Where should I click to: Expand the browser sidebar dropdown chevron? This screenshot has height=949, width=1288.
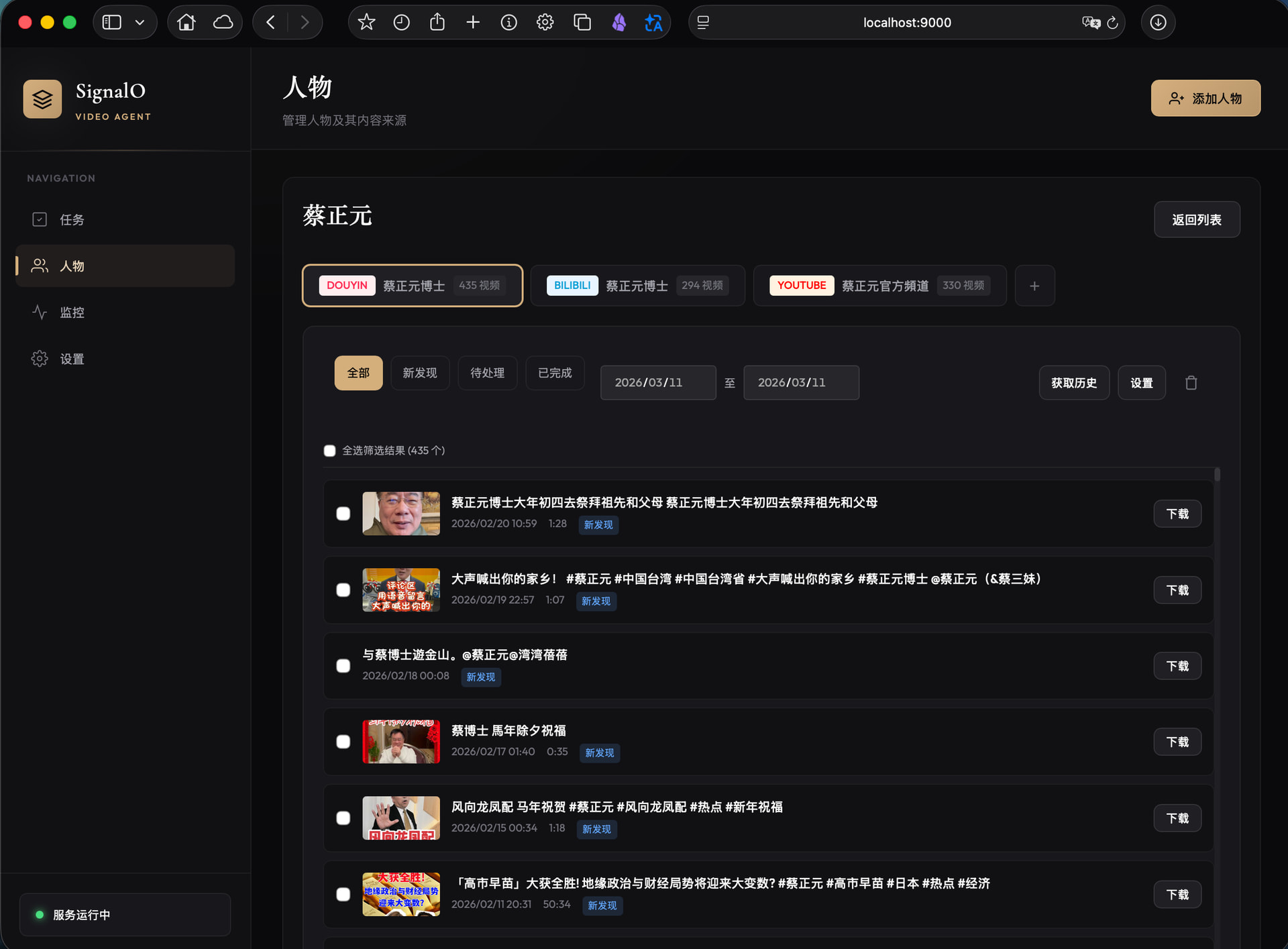pyautogui.click(x=140, y=23)
